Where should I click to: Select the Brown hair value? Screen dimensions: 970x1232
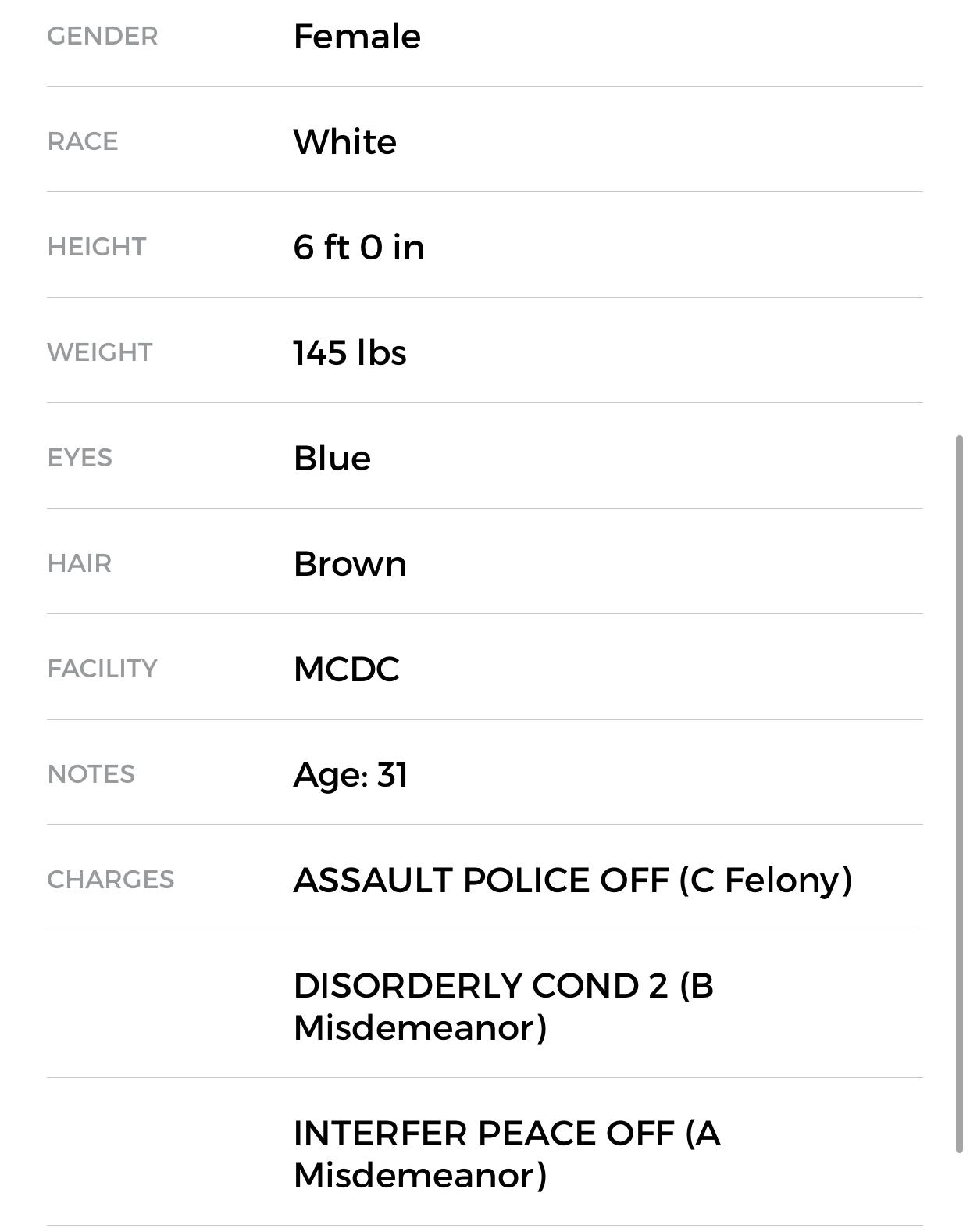349,564
